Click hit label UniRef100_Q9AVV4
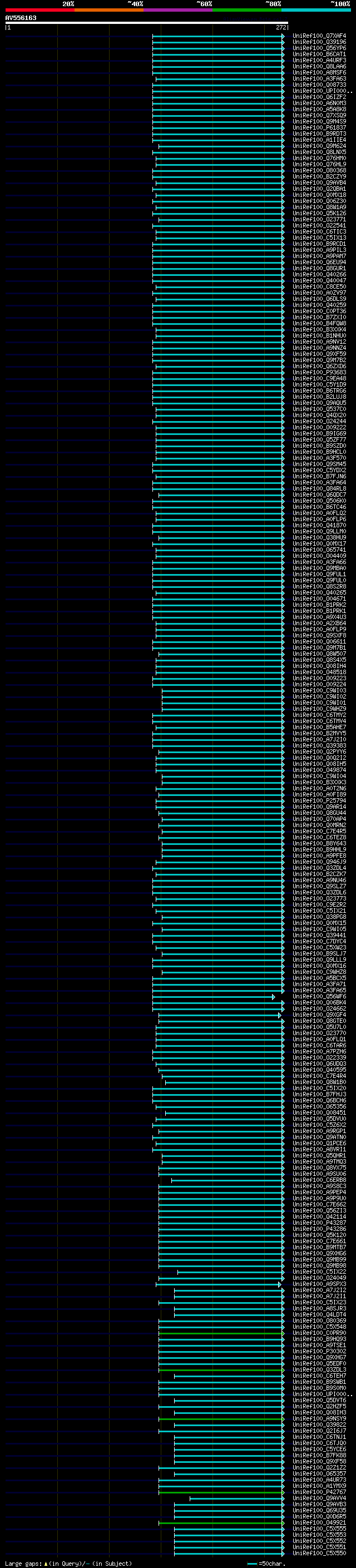The height and width of the screenshot is (1568, 356). click(319, 1498)
